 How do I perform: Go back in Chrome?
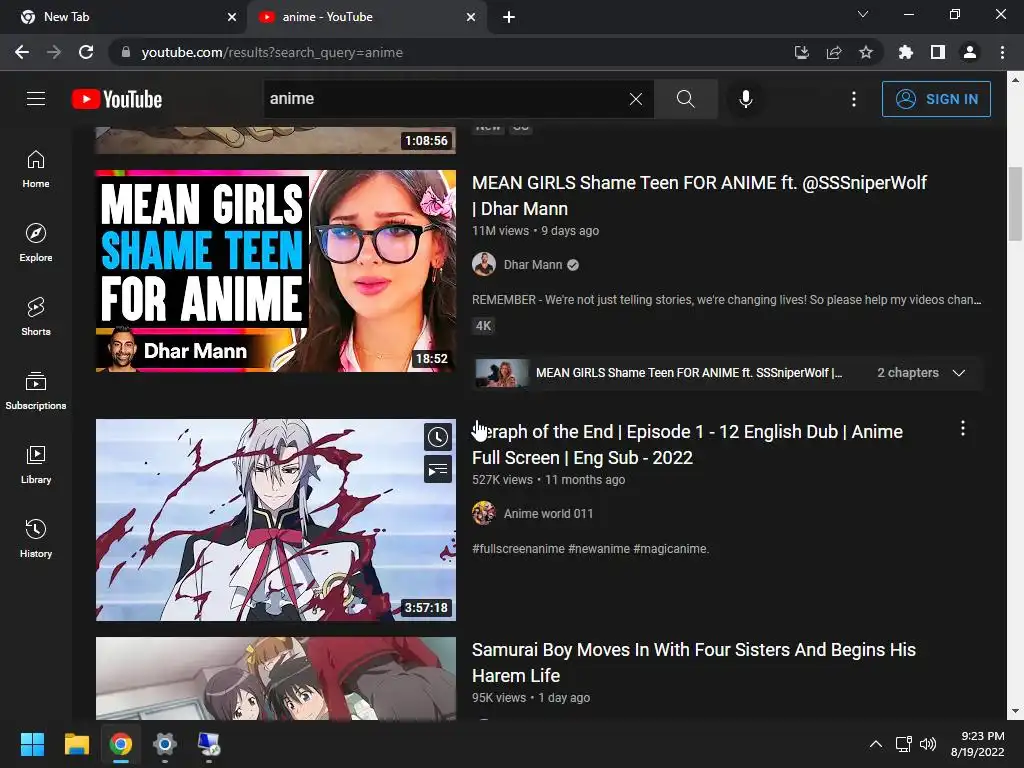22,52
